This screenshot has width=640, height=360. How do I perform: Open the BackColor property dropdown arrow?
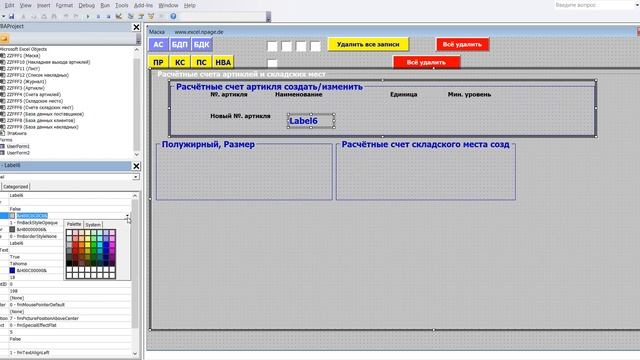click(x=127, y=216)
